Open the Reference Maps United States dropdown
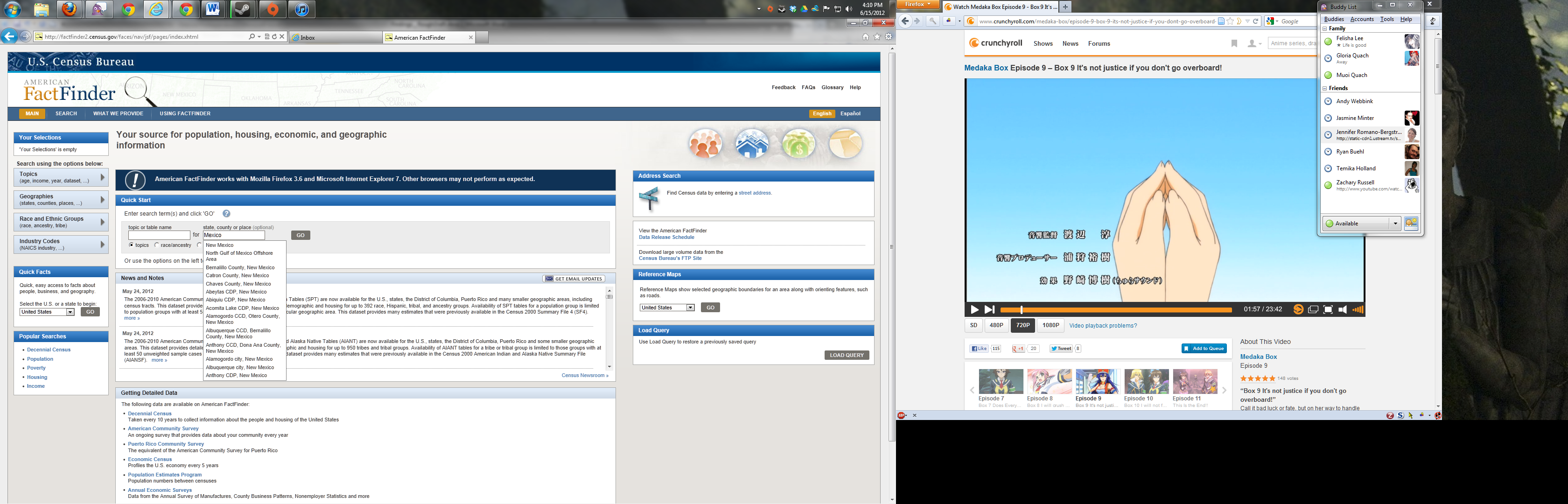1568x504 pixels. point(690,308)
